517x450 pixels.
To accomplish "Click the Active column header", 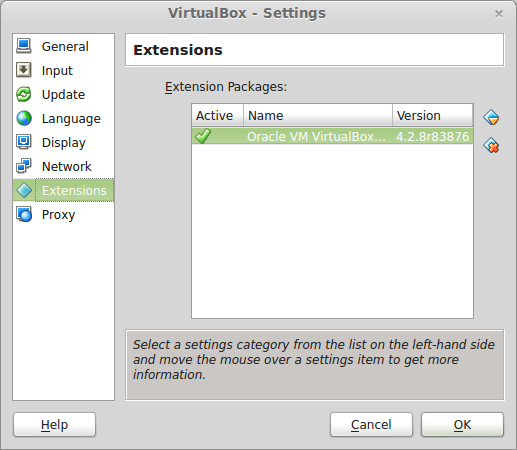I will 218,115.
